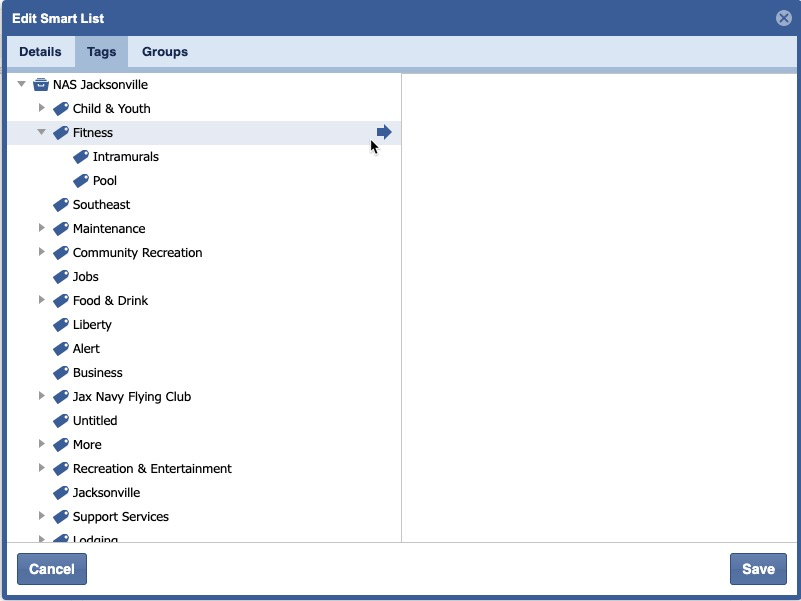This screenshot has width=801, height=601.
Task: Click the tag icon beside Pool
Action: [x=81, y=181]
